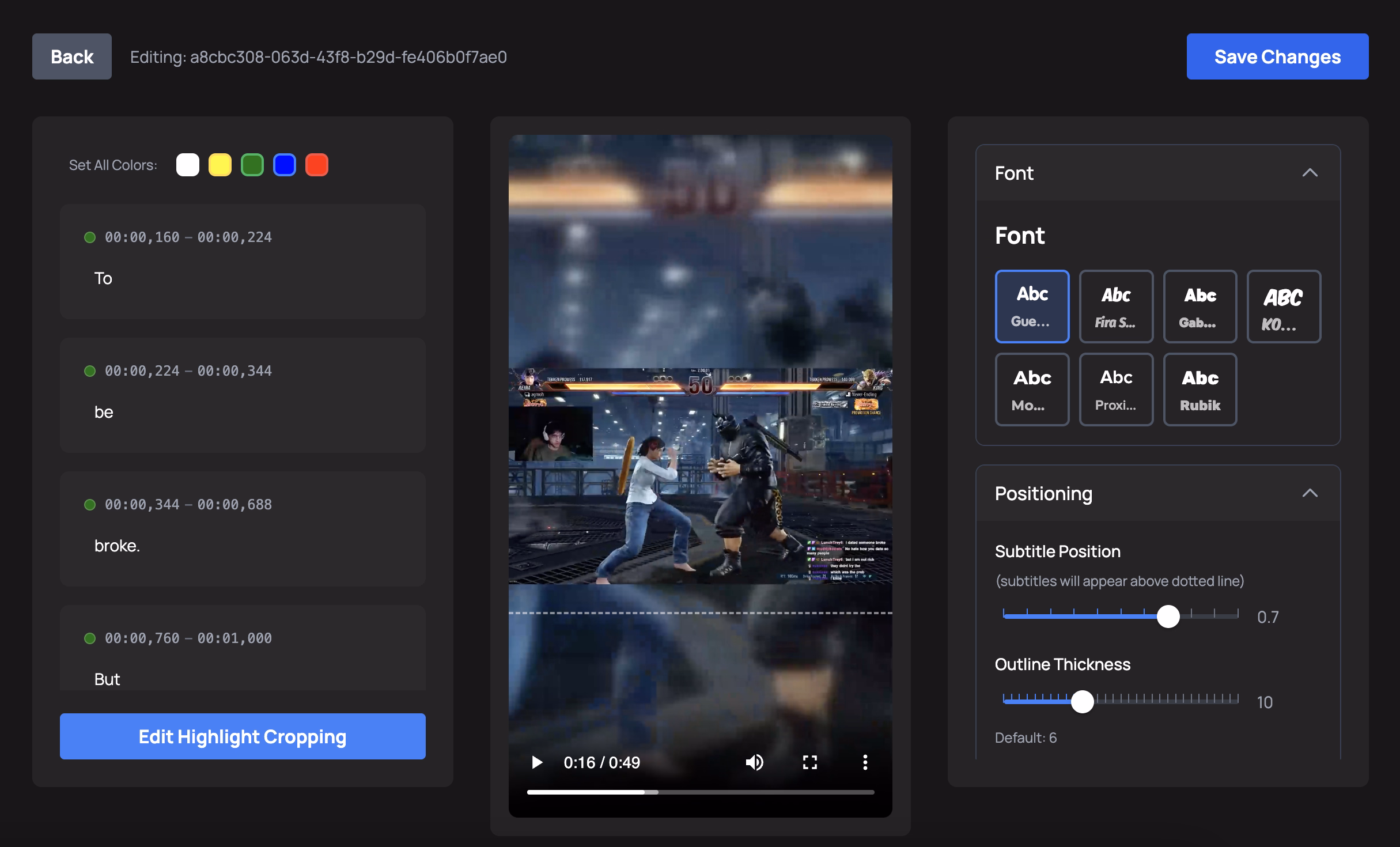Screen dimensions: 1400x847
Task: Click the 'Set All Colors:' label
Action: pyautogui.click(x=113, y=165)
